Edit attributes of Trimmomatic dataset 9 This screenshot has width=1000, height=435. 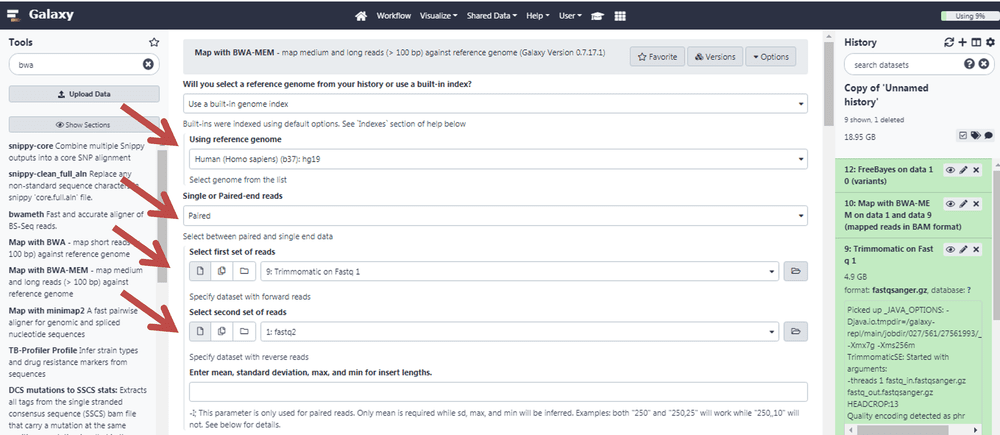[x=964, y=250]
